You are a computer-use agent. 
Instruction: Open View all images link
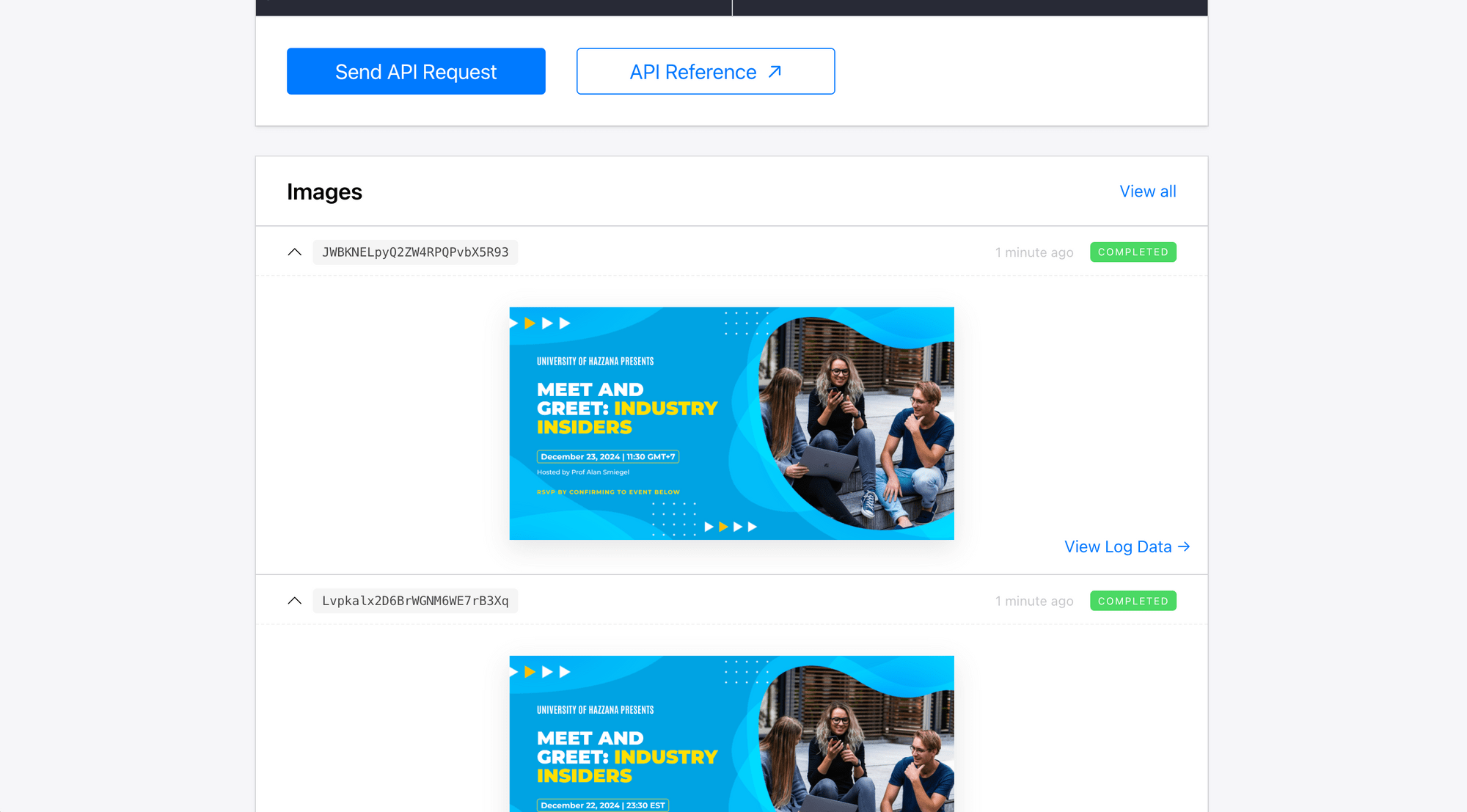pos(1147,191)
